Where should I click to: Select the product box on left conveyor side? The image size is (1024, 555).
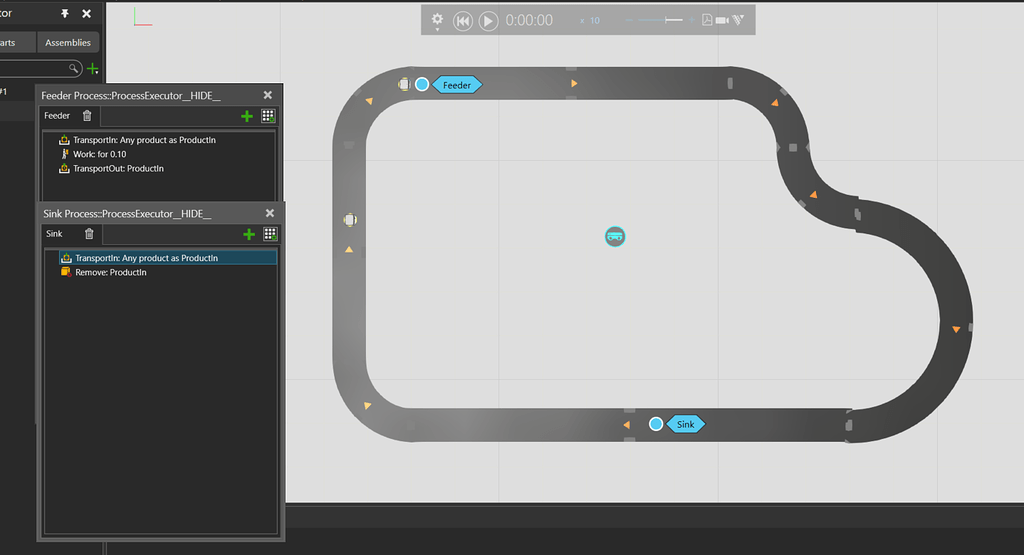pos(350,220)
